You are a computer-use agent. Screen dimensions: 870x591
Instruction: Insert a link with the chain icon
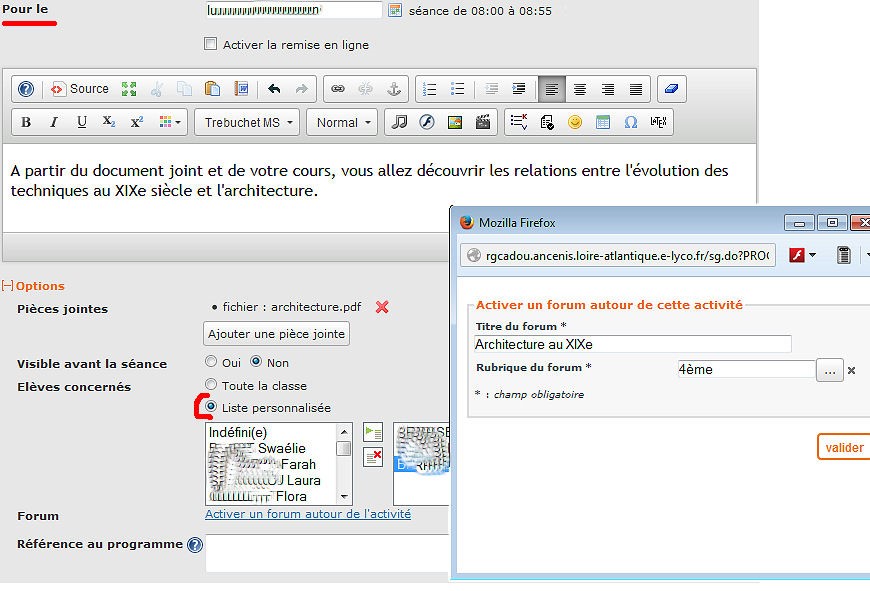(338, 89)
